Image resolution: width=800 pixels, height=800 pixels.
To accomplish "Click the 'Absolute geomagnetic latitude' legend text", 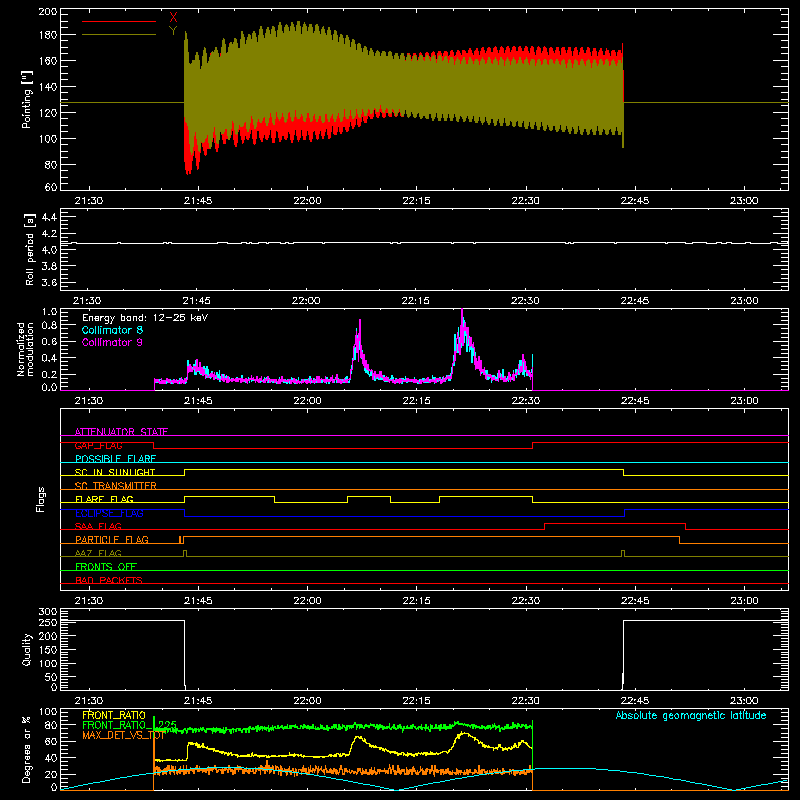I will click(691, 715).
